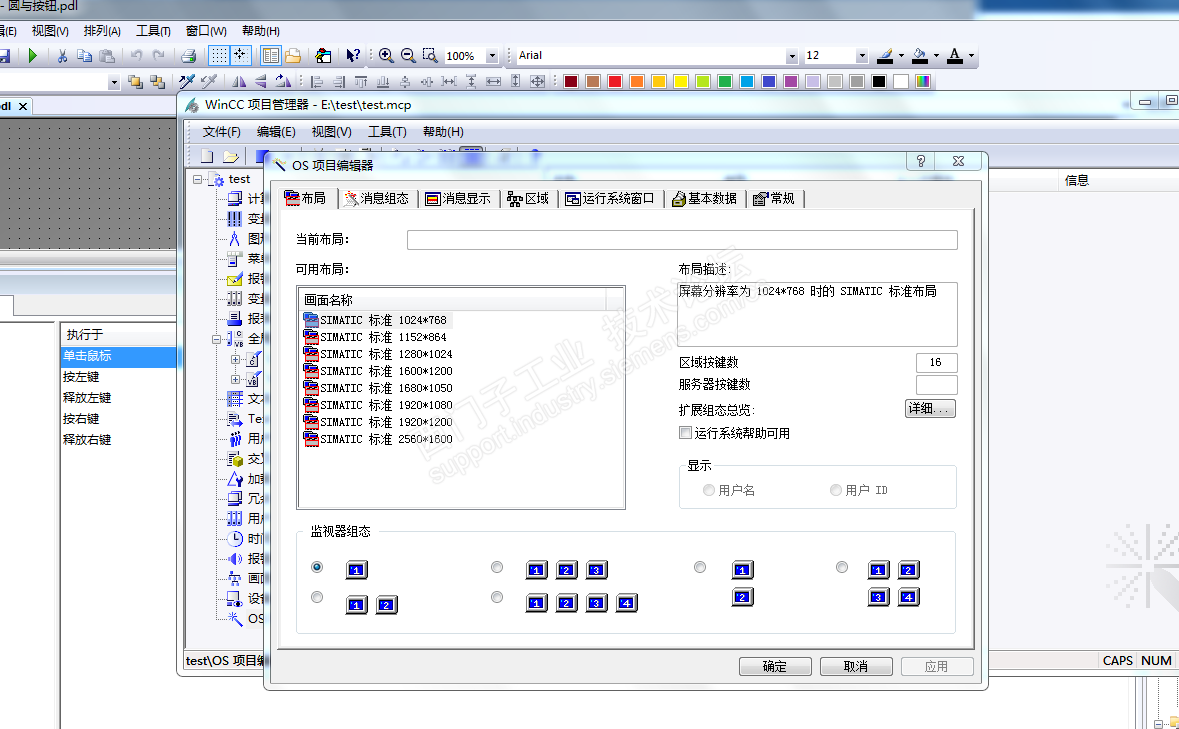Open the custom color palette swatch
Image resolution: width=1179 pixels, height=729 pixels.
click(923, 81)
